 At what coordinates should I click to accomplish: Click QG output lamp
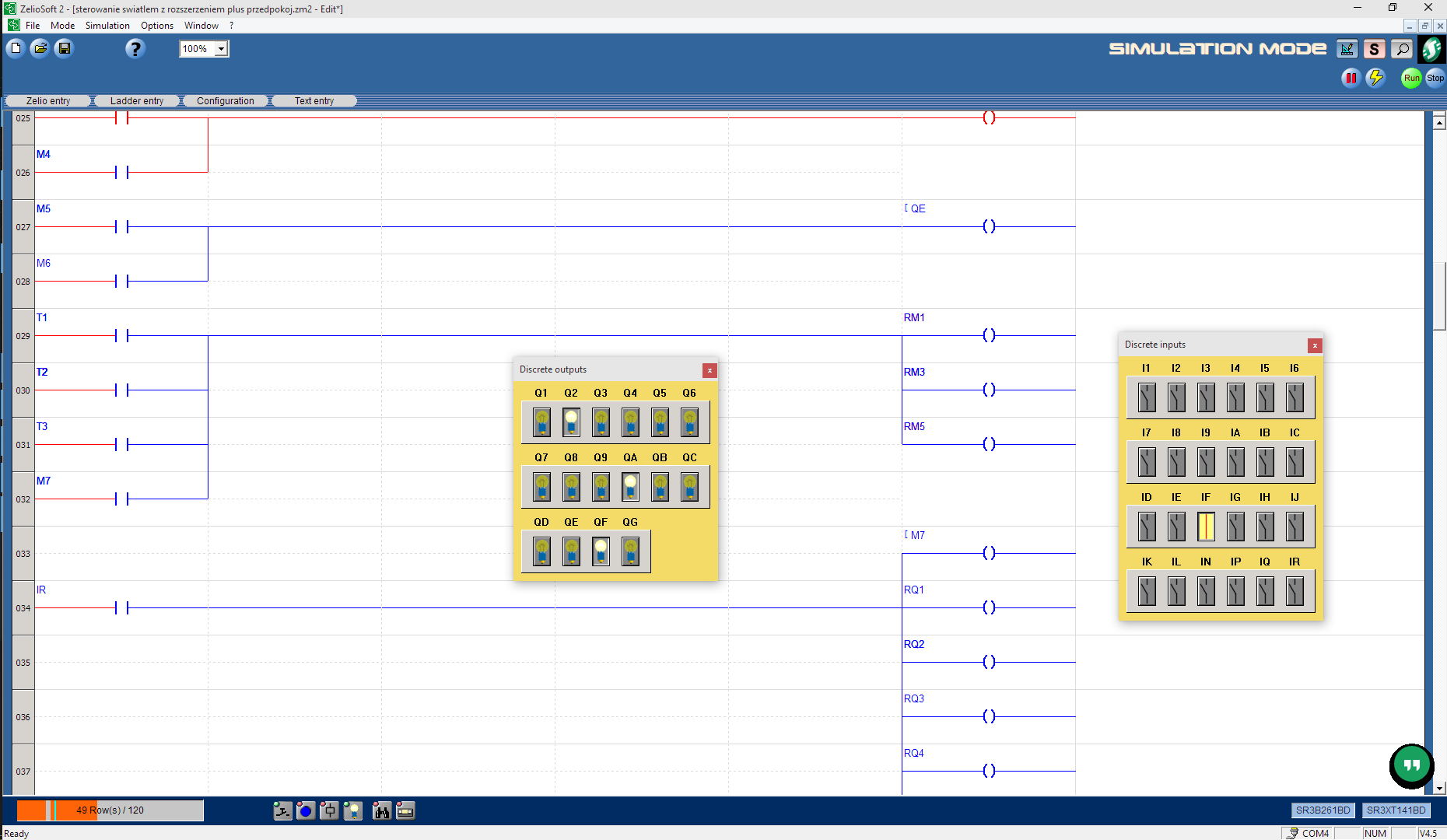click(x=630, y=551)
